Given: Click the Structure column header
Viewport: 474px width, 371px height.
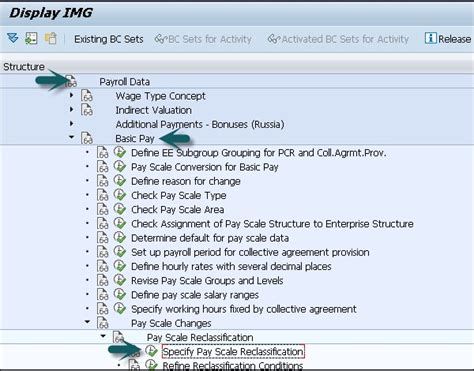Looking at the screenshot, I should tap(24, 67).
